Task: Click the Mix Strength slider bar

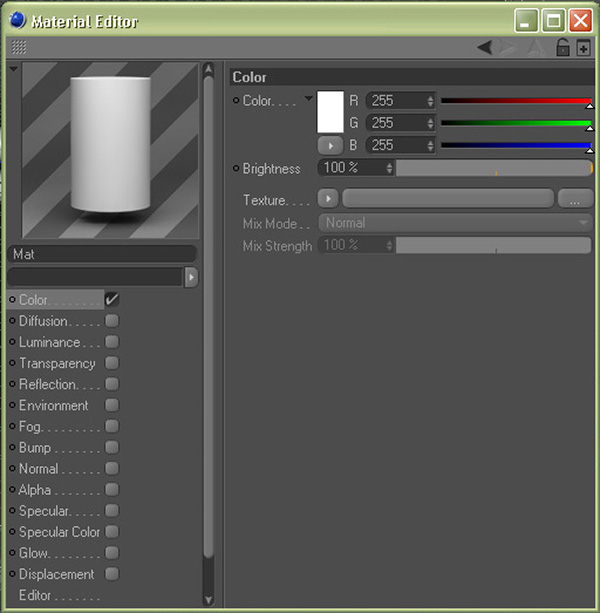Action: tap(493, 246)
